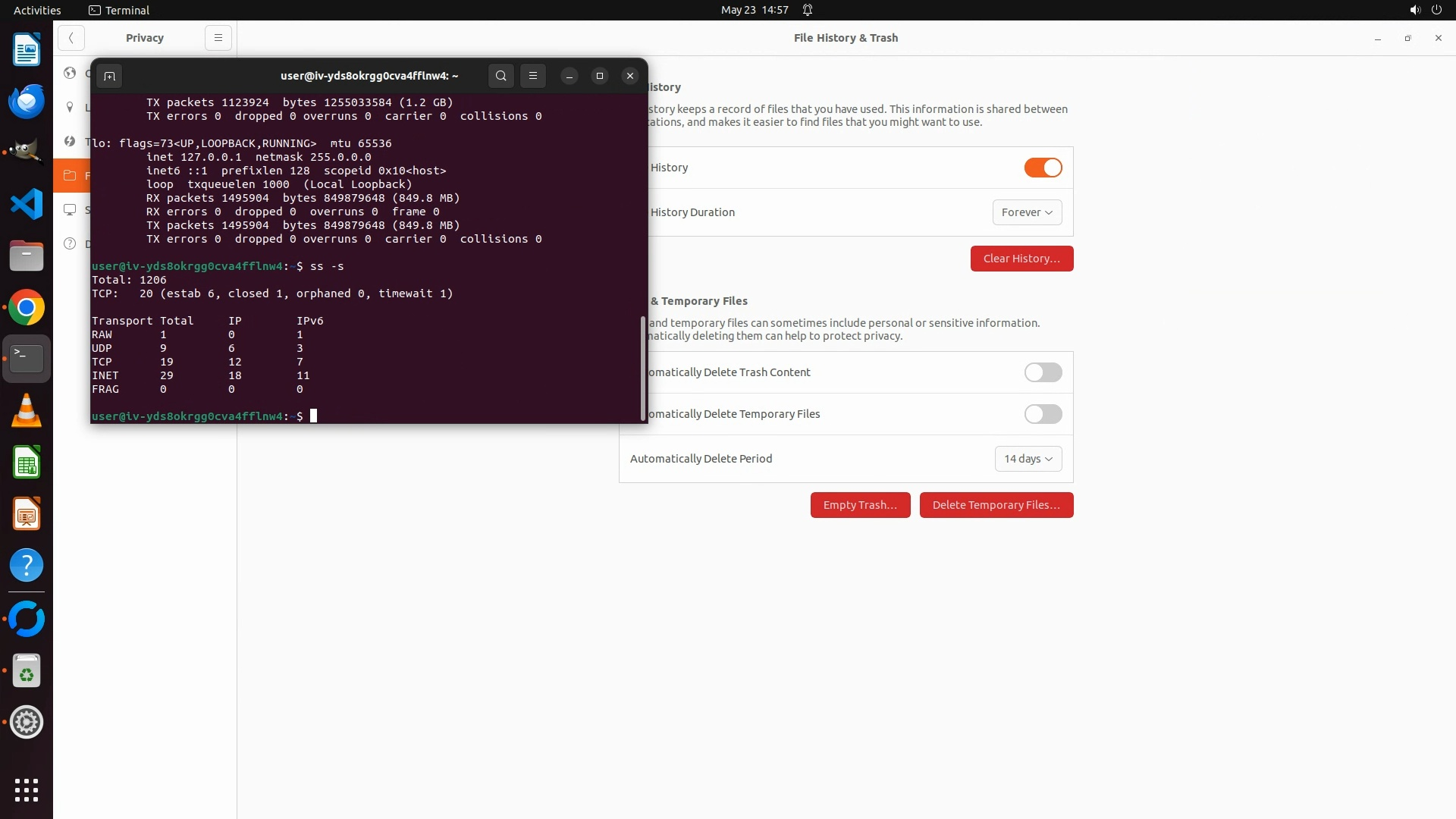Open system volume and power menu
The height and width of the screenshot is (819, 1456).
click(x=1425, y=10)
